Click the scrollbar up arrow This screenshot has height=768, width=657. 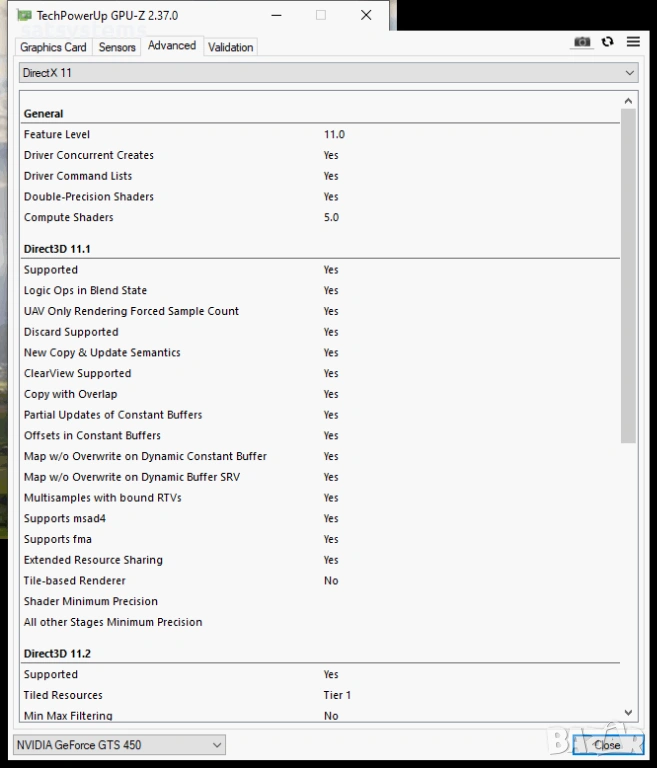[x=628, y=101]
